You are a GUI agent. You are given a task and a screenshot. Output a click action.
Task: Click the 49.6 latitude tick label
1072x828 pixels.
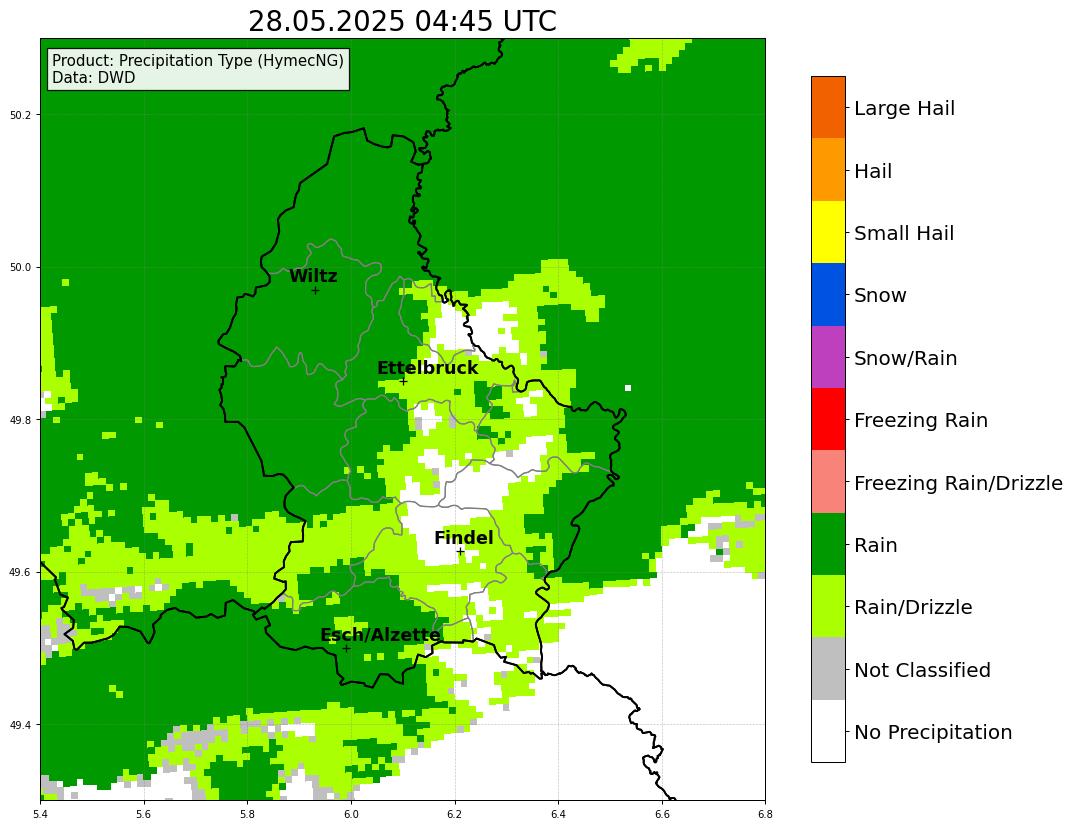tap(22, 572)
